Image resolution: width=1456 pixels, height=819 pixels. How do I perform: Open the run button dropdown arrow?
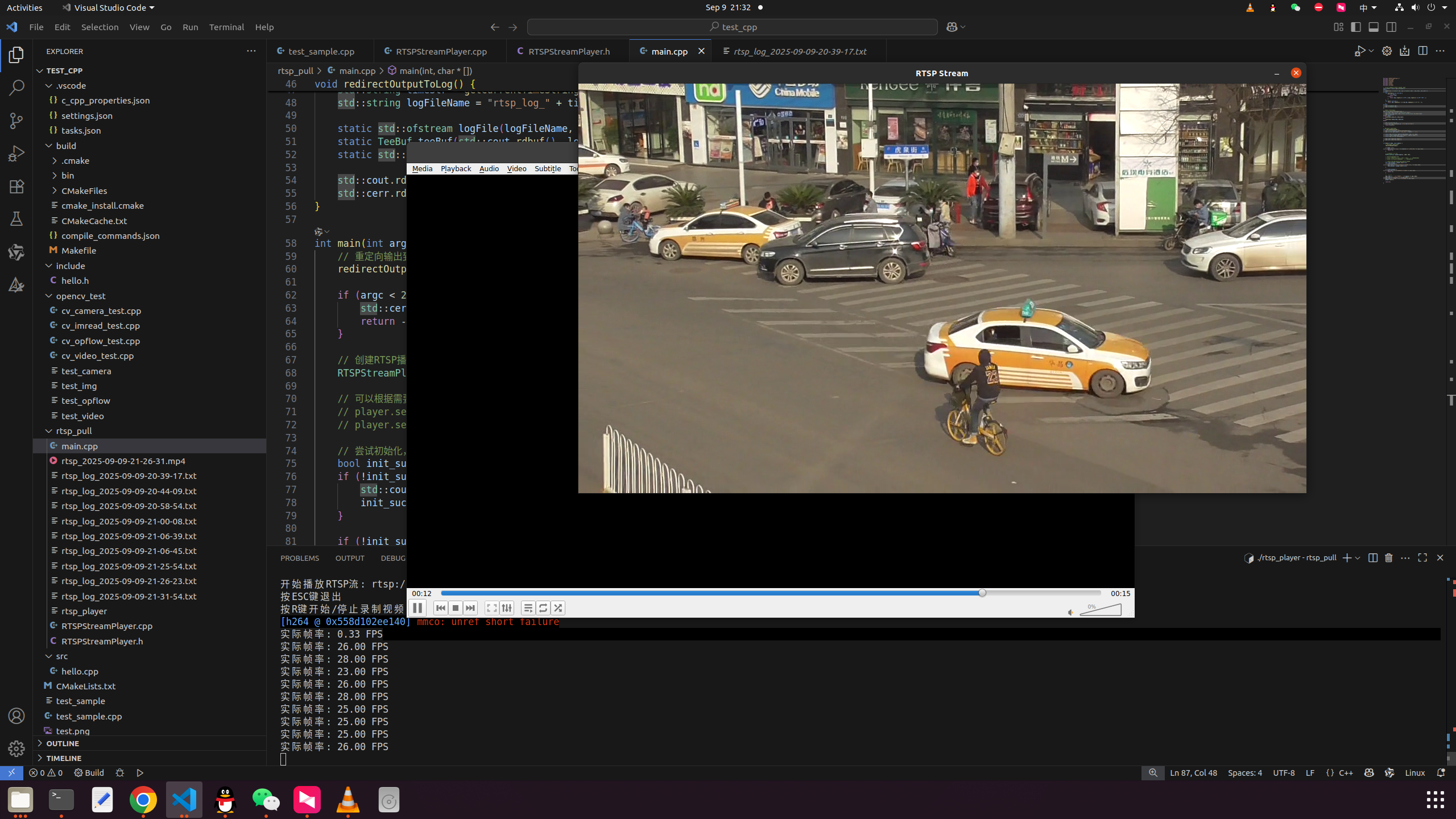pos(1371,51)
